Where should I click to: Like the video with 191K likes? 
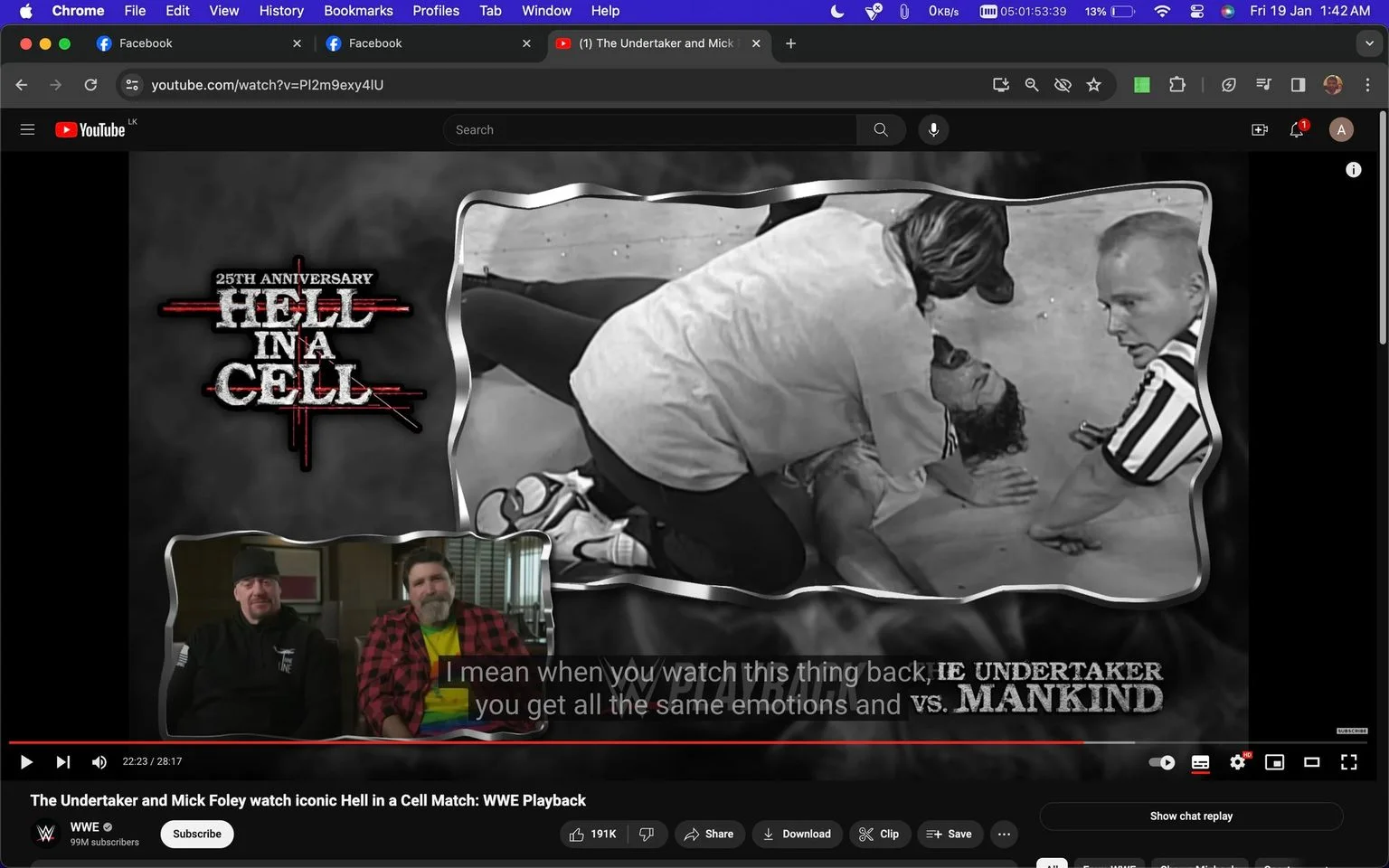[592, 834]
